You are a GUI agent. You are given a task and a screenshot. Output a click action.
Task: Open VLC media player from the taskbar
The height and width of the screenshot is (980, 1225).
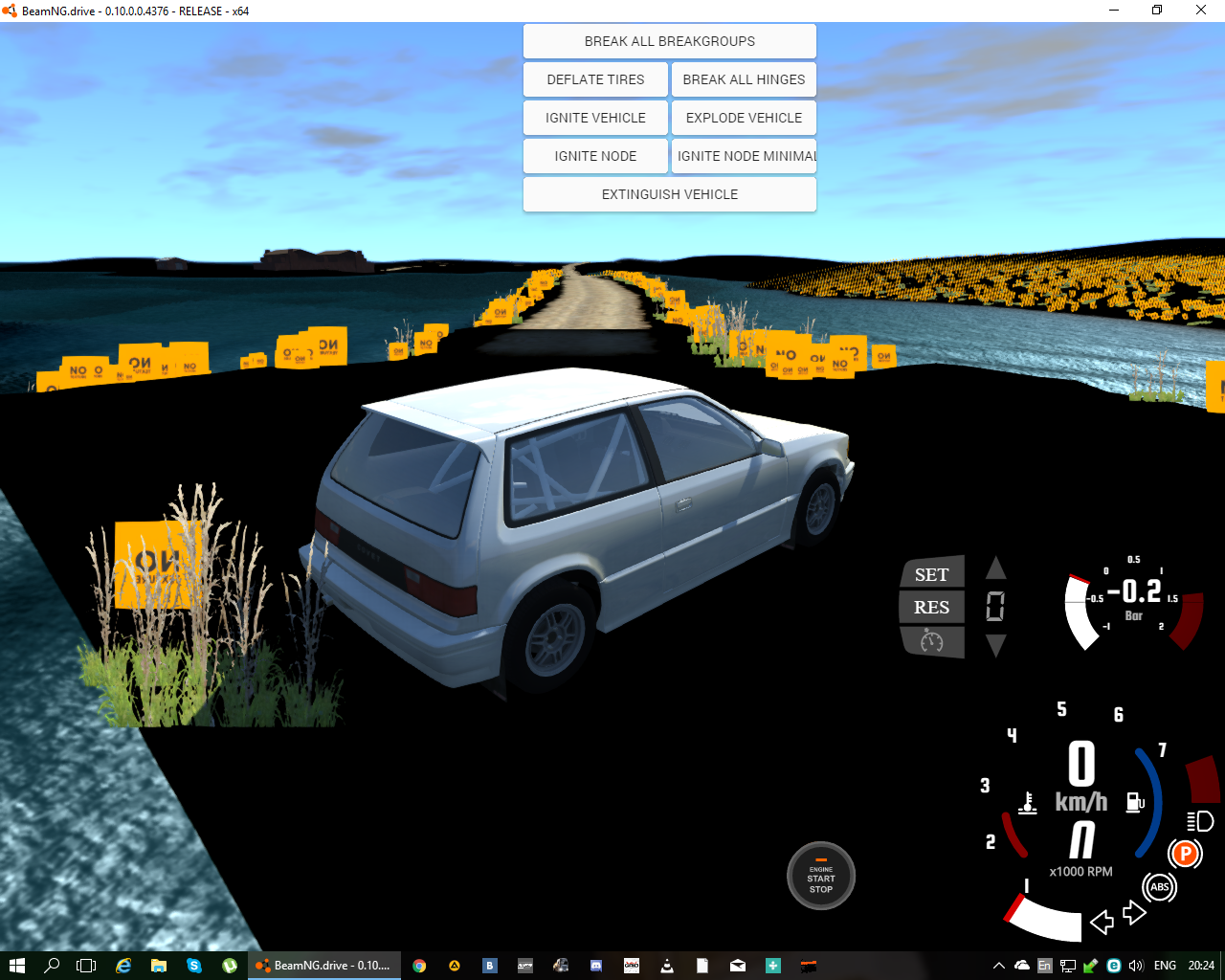tap(667, 966)
